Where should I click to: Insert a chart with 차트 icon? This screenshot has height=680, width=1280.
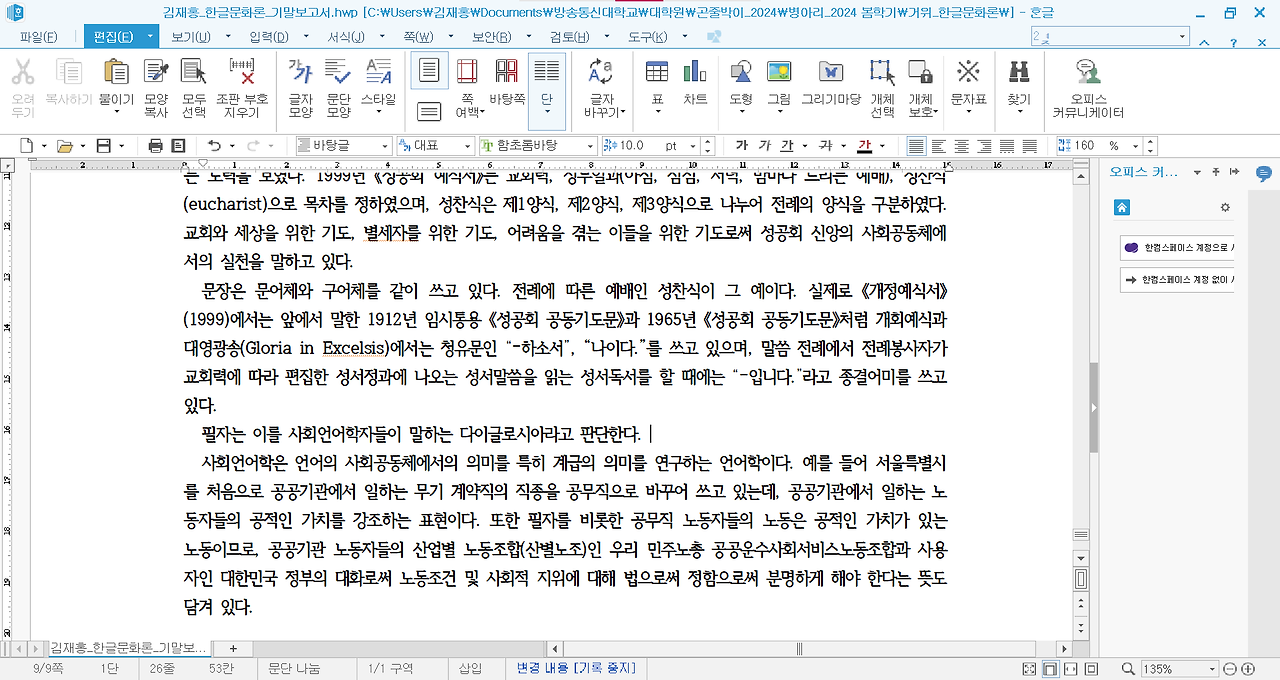pyautogui.click(x=695, y=72)
